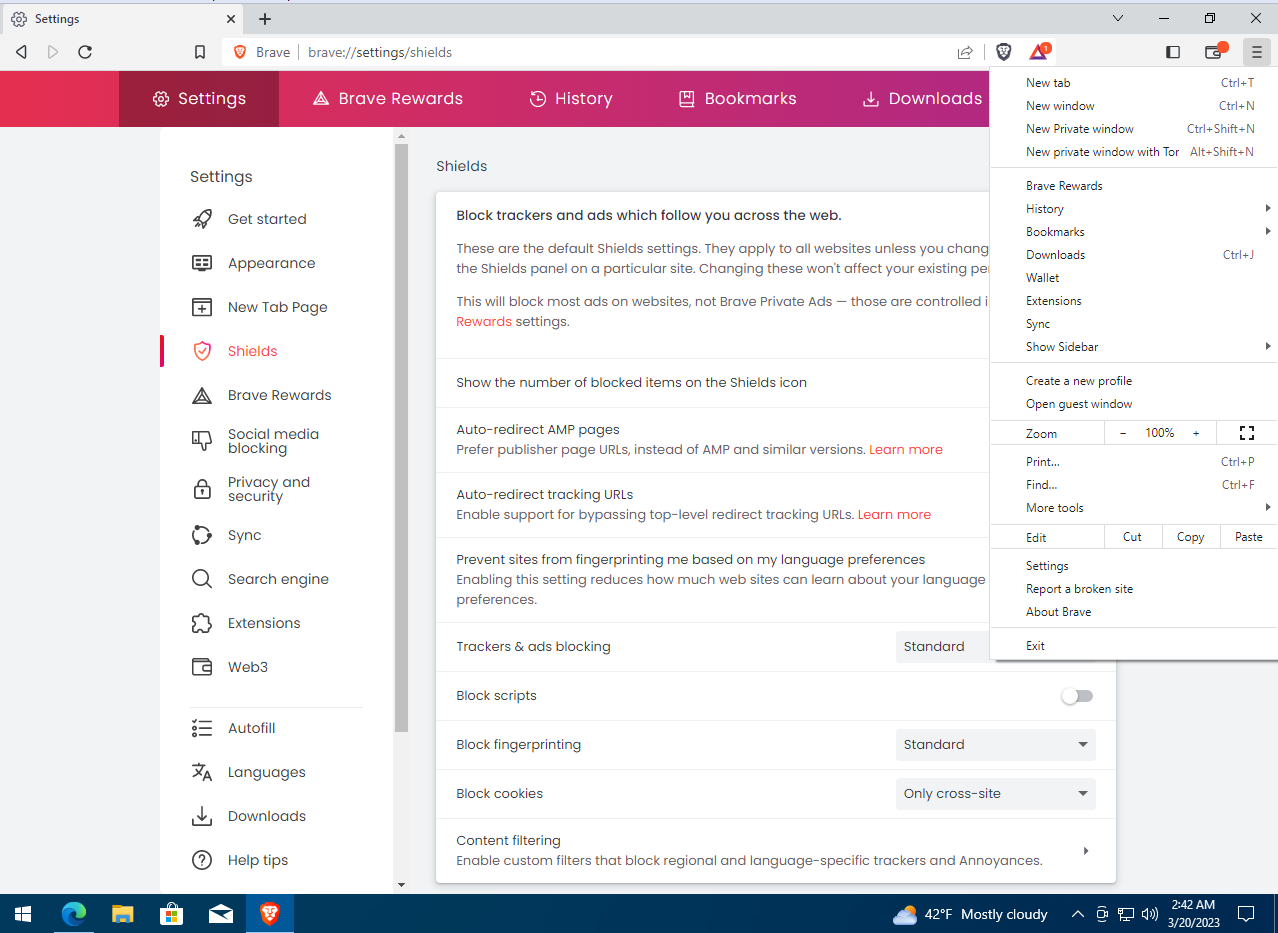Viewport: 1278px width, 933px height.
Task: Expand the Content filtering section arrow
Action: (1086, 851)
